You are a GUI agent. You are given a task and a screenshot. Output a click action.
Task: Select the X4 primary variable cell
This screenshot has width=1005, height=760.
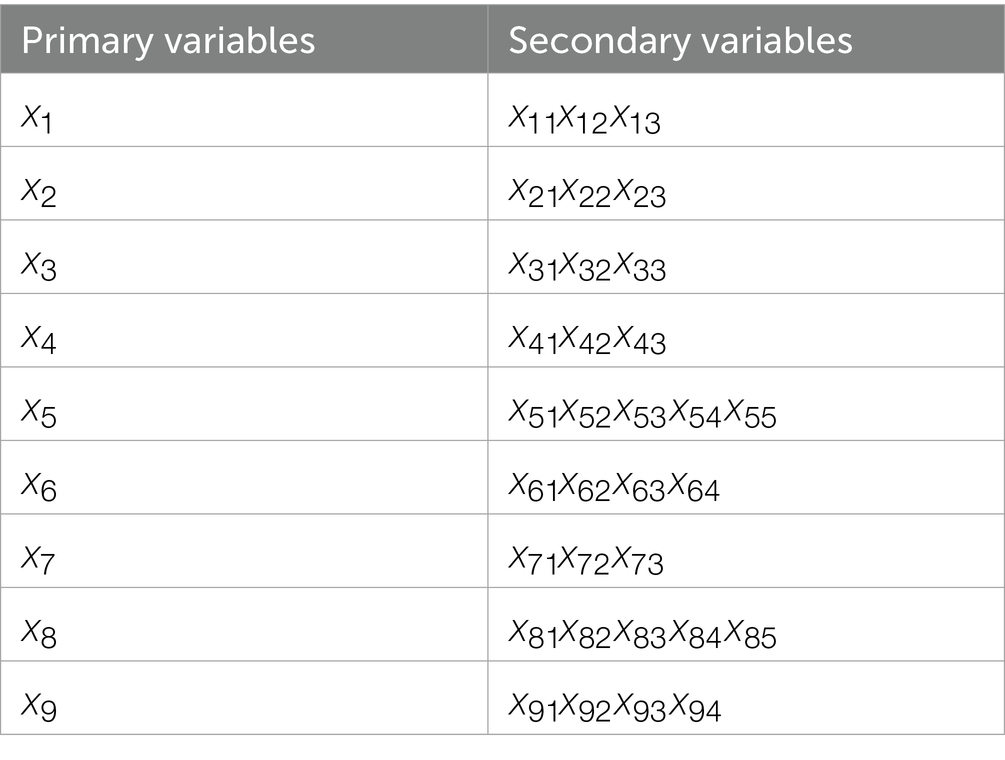[x=40, y=340]
